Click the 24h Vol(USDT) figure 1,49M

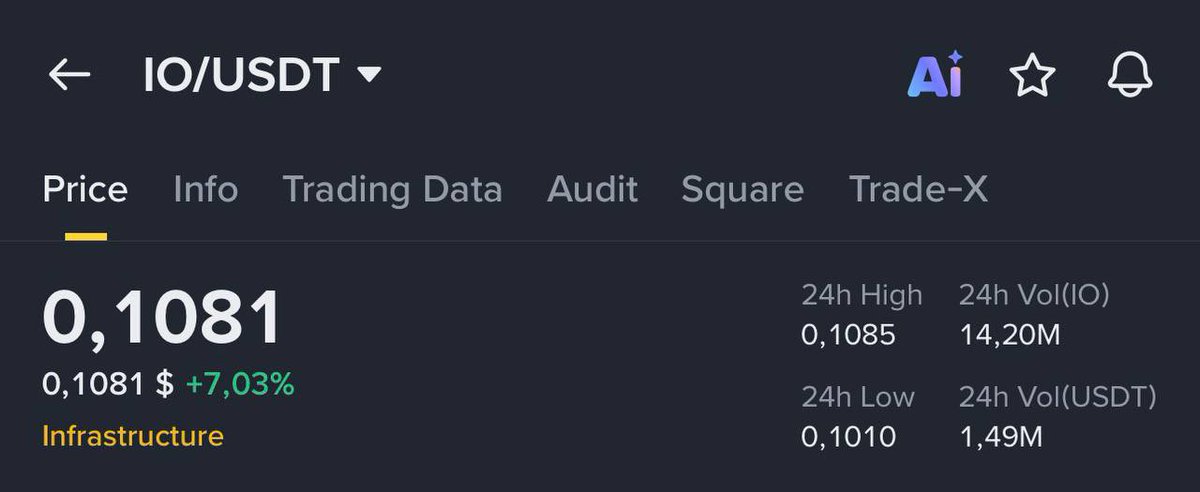point(1001,436)
